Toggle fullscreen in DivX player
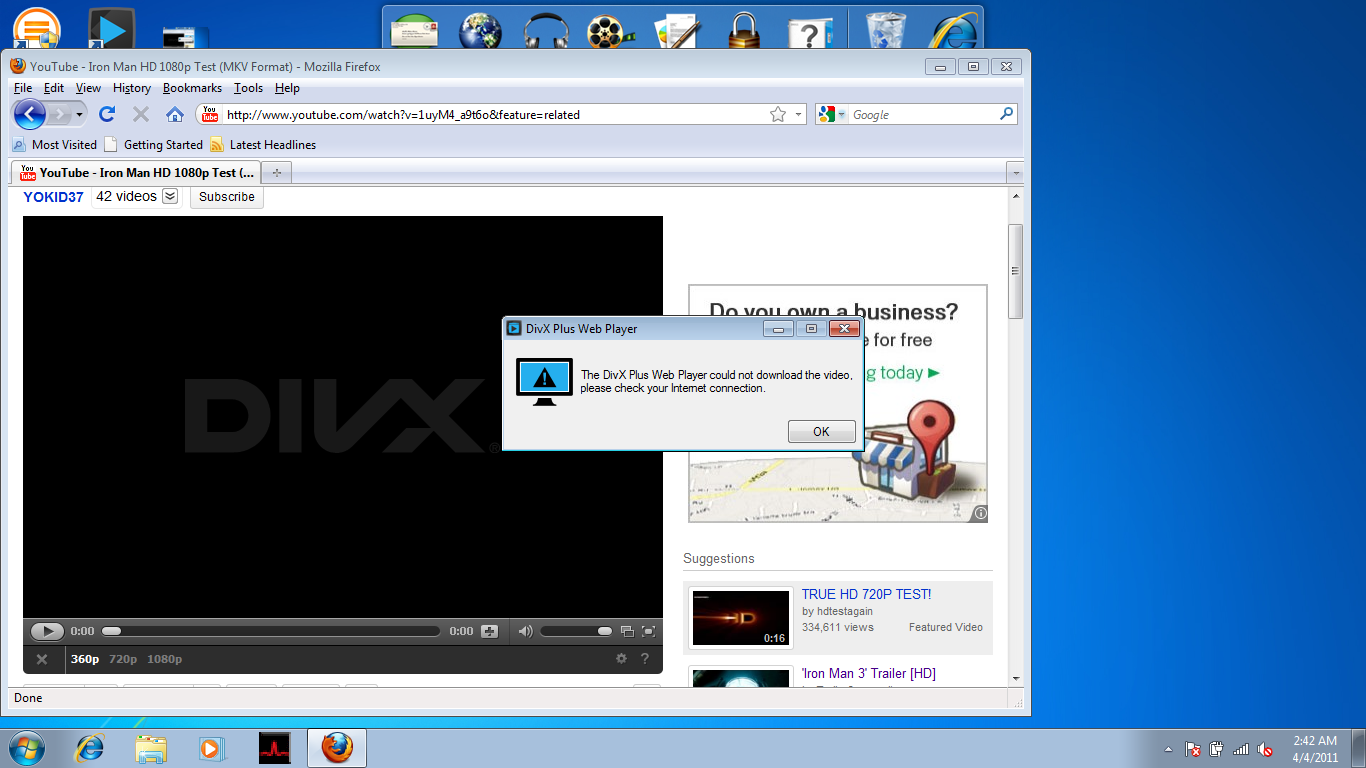The width and height of the screenshot is (1366, 768). [x=648, y=631]
